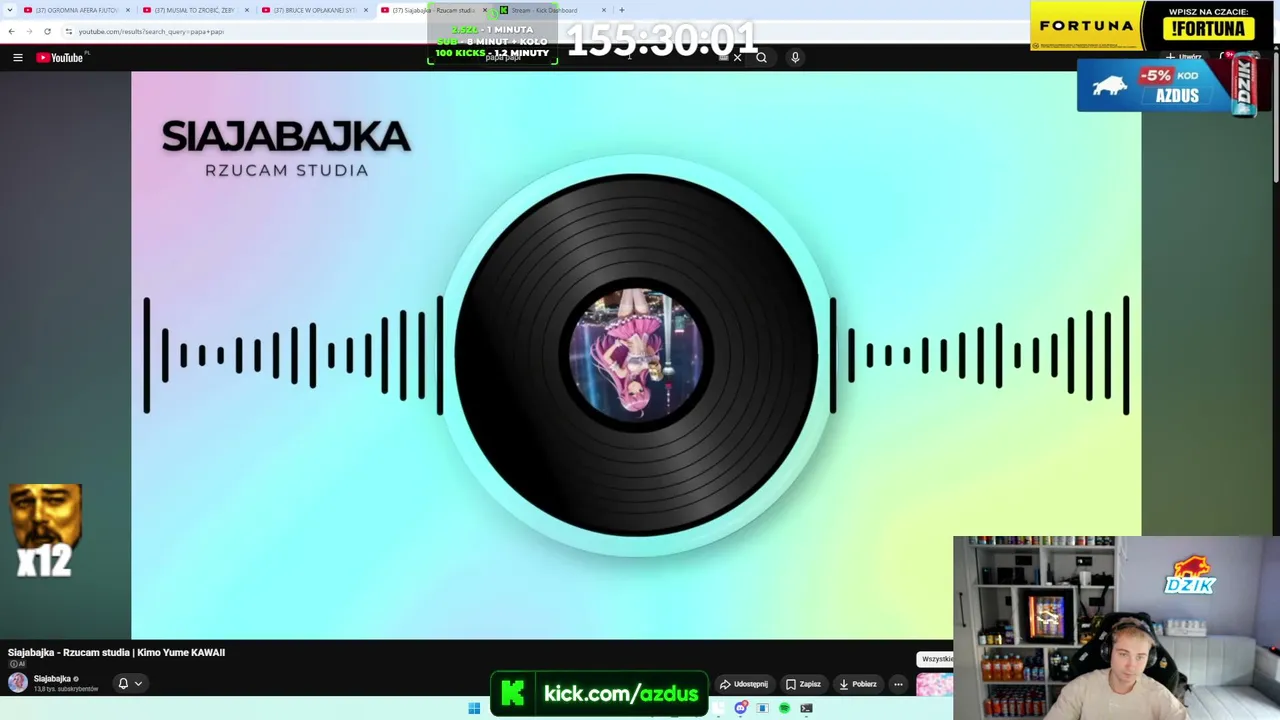This screenshot has height=720, width=1280.
Task: Open Spotify from the taskbar
Action: point(785,708)
